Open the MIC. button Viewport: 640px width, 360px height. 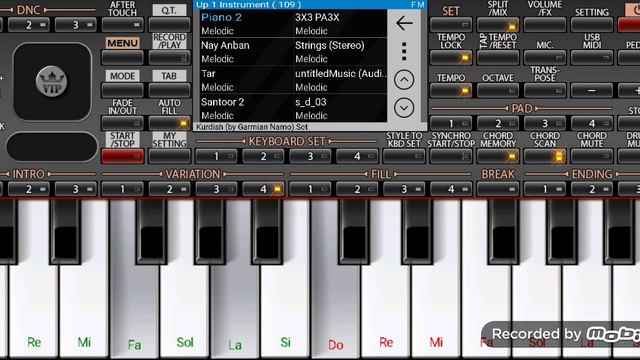pyautogui.click(x=545, y=58)
